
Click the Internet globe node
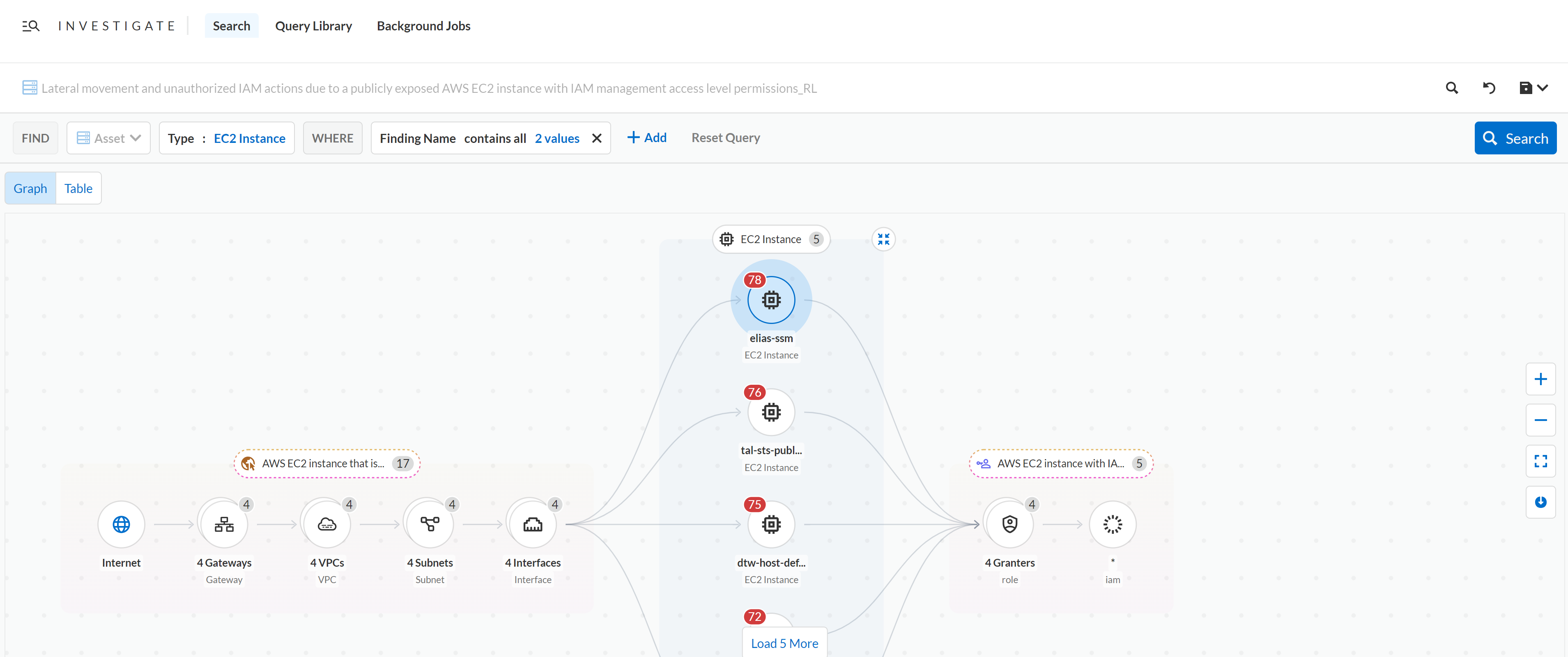(121, 524)
